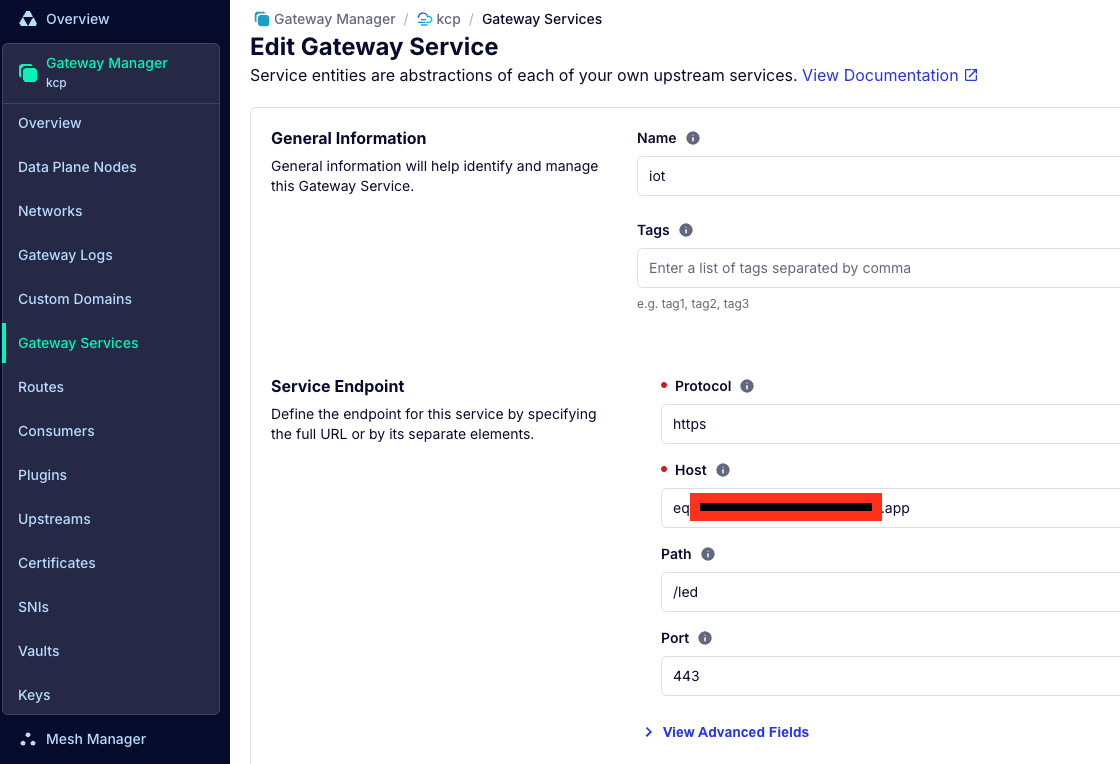Click the info icon next to Tags
Screen dimensions: 1120x764
686,230
